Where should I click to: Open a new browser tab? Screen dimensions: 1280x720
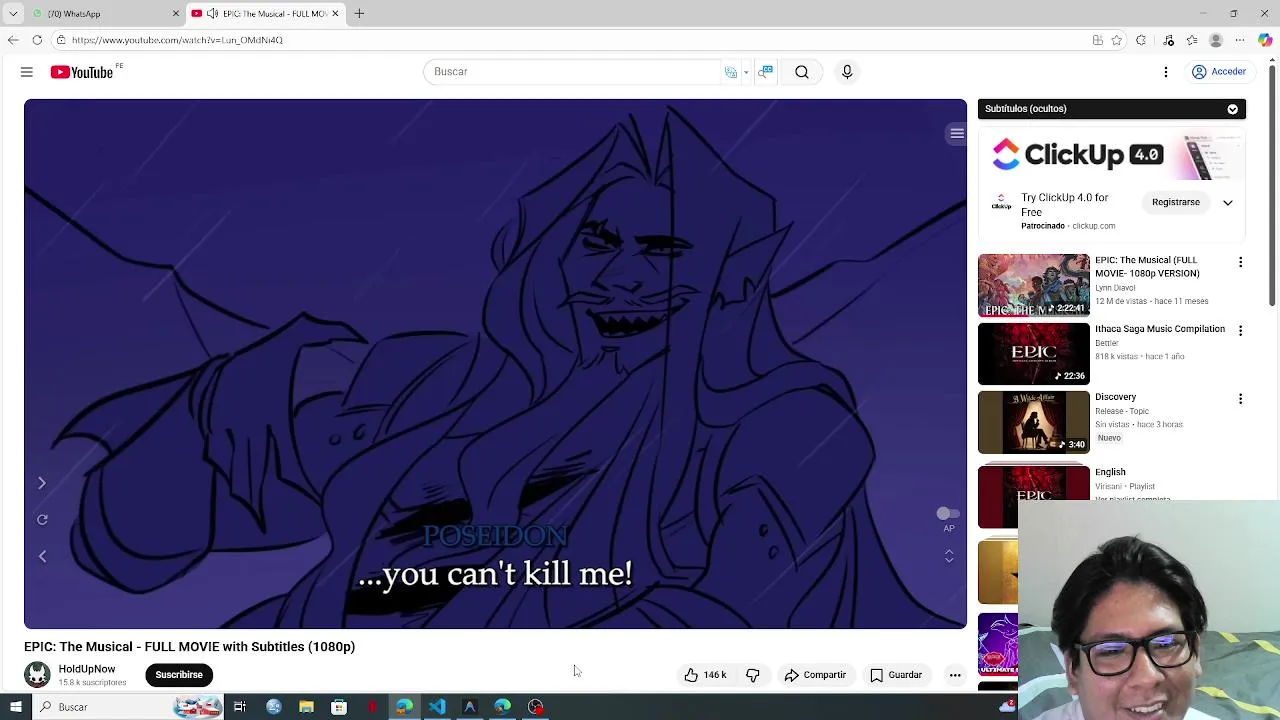(x=359, y=14)
